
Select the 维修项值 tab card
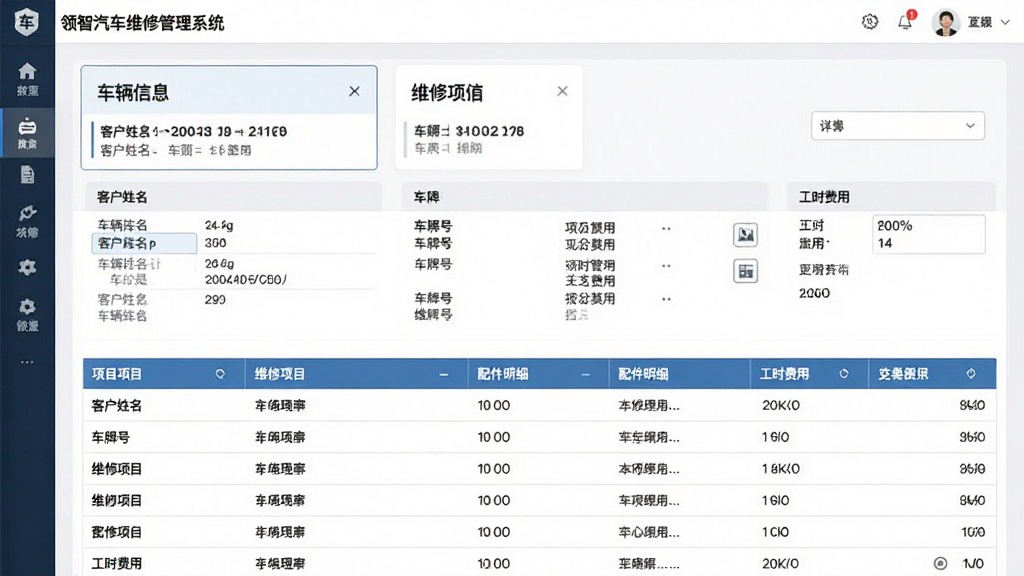click(488, 118)
